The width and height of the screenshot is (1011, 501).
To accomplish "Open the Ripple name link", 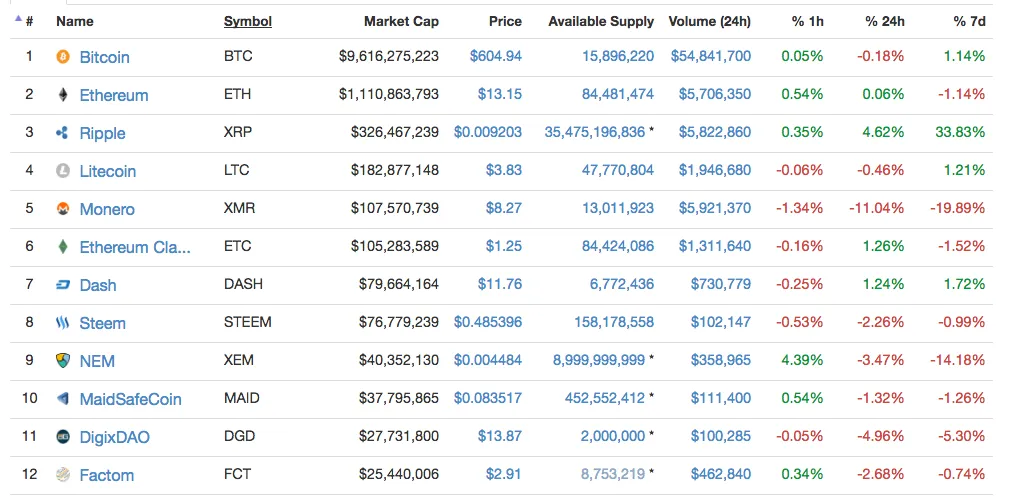I will [x=103, y=133].
